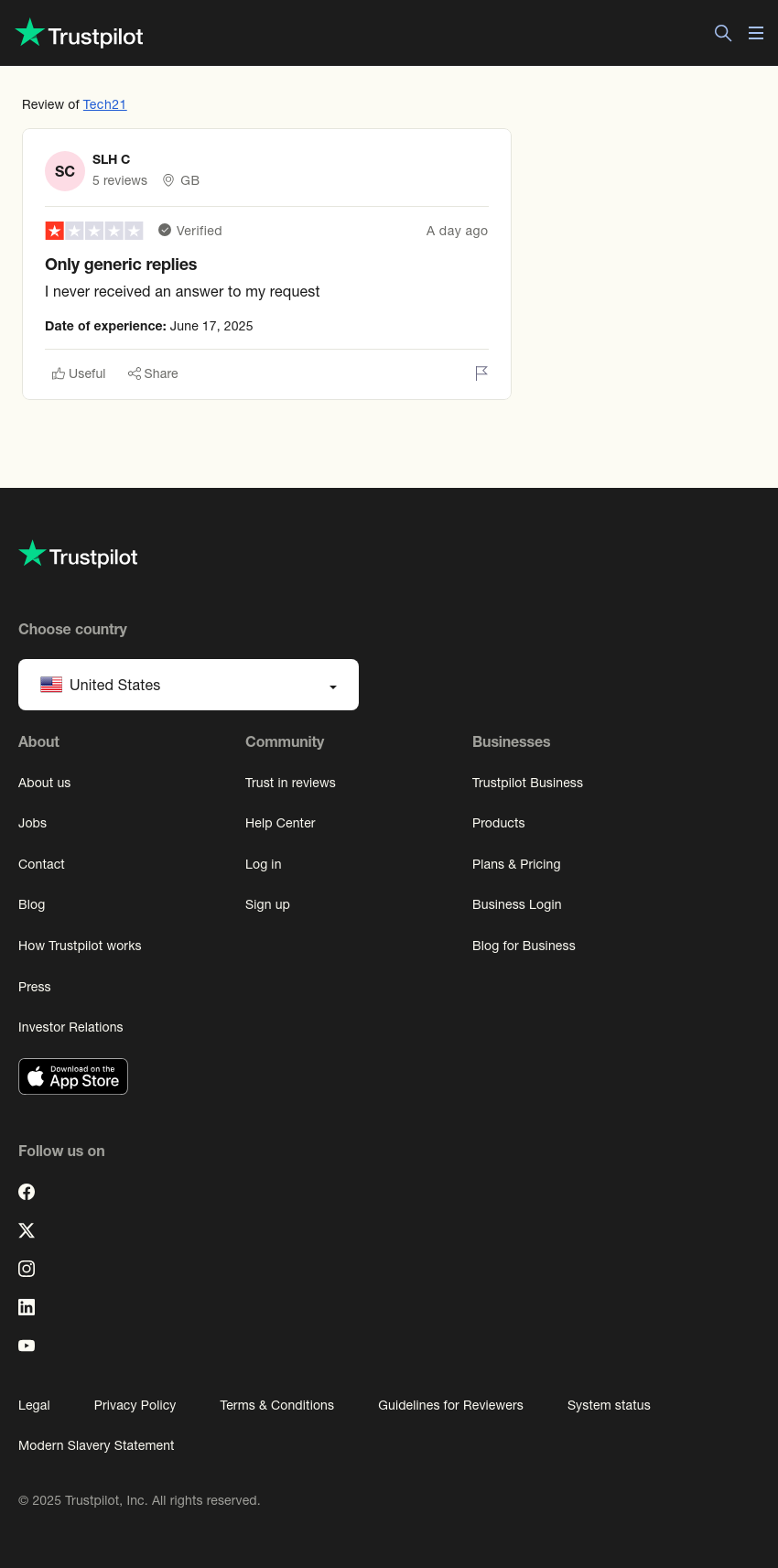Click the GB location marker
The width and height of the screenshot is (778, 1568).
click(x=181, y=180)
